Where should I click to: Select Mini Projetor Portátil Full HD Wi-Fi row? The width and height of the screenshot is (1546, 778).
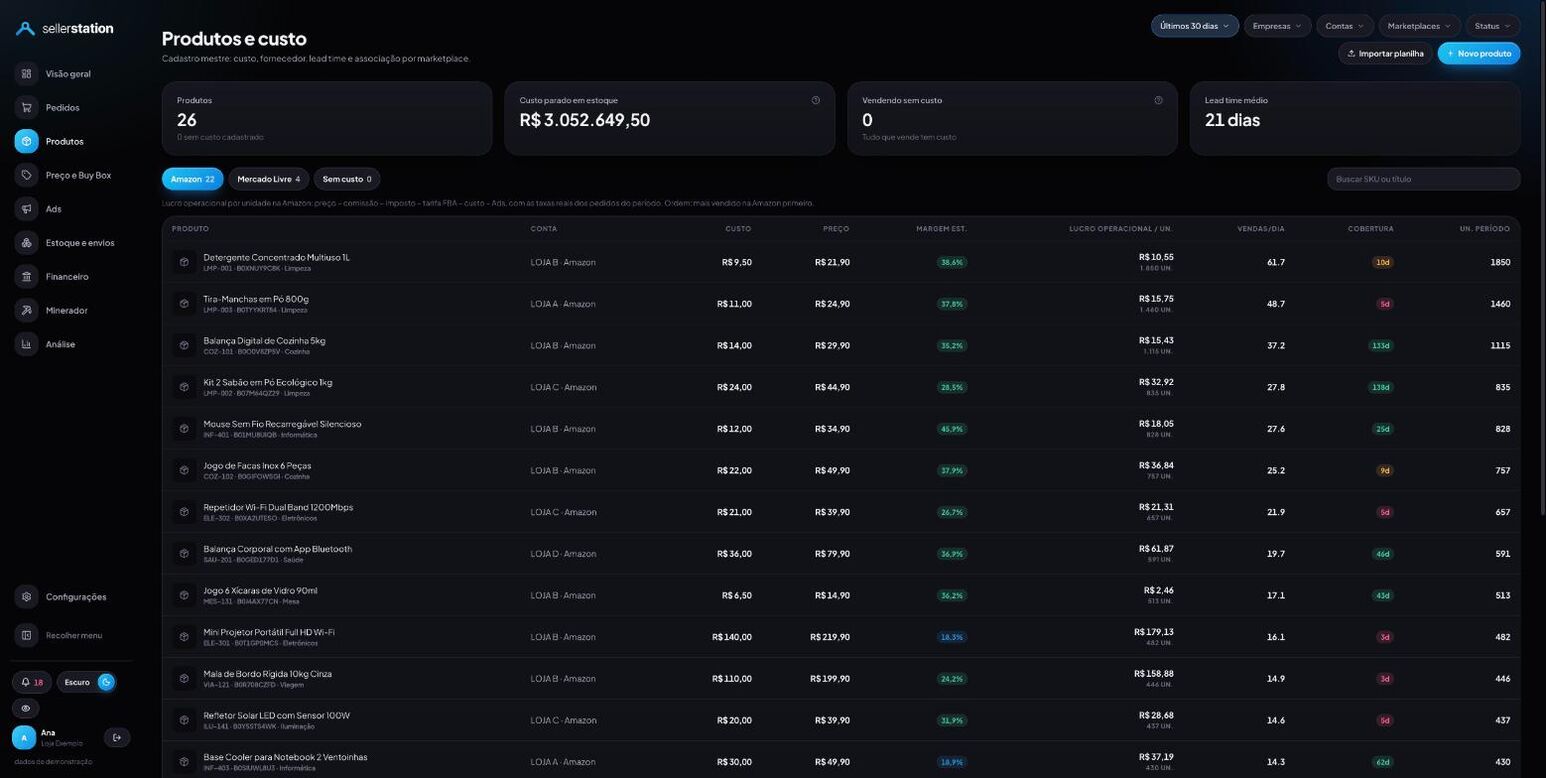click(841, 637)
